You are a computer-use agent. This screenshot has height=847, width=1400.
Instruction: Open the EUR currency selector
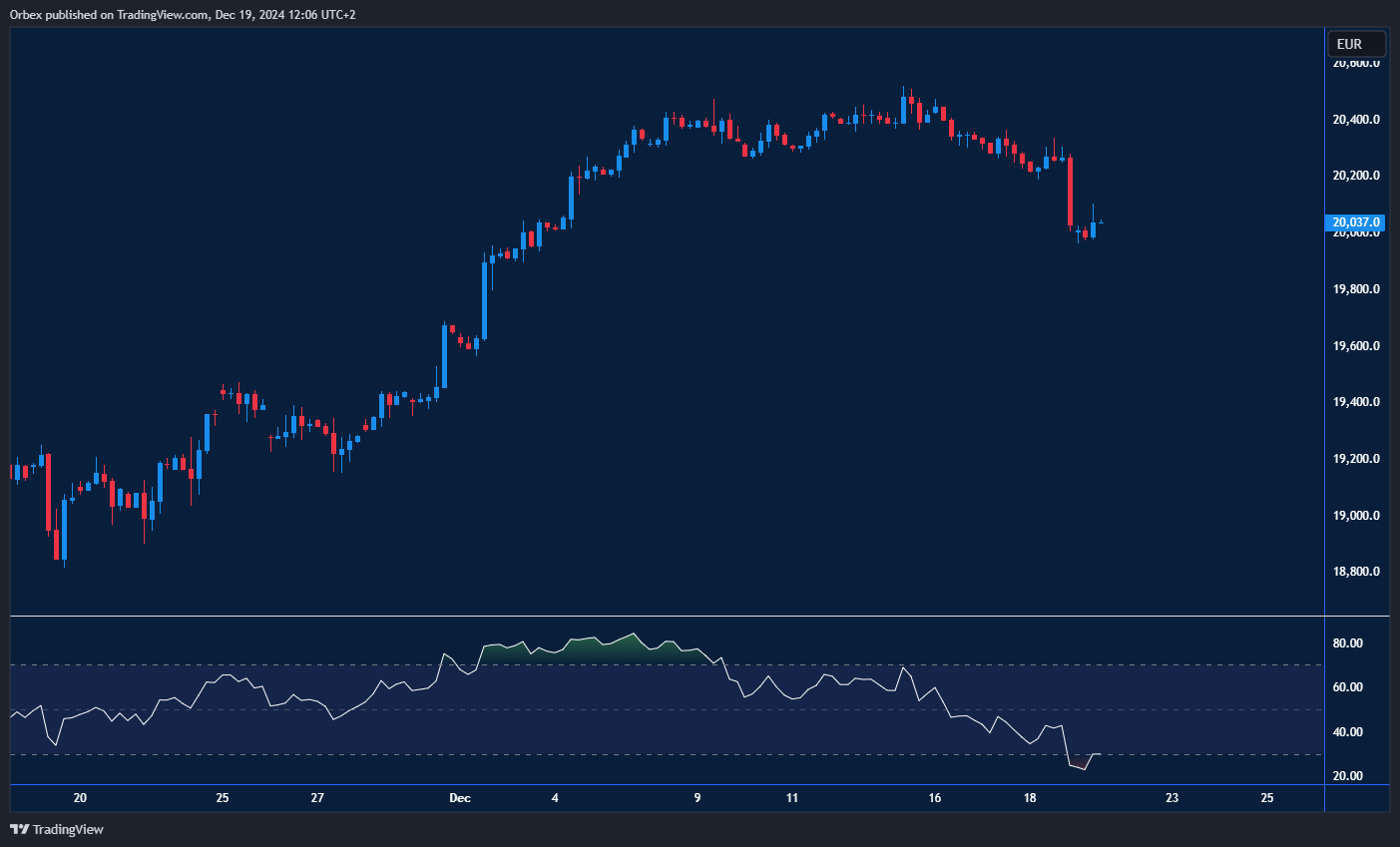click(x=1356, y=44)
